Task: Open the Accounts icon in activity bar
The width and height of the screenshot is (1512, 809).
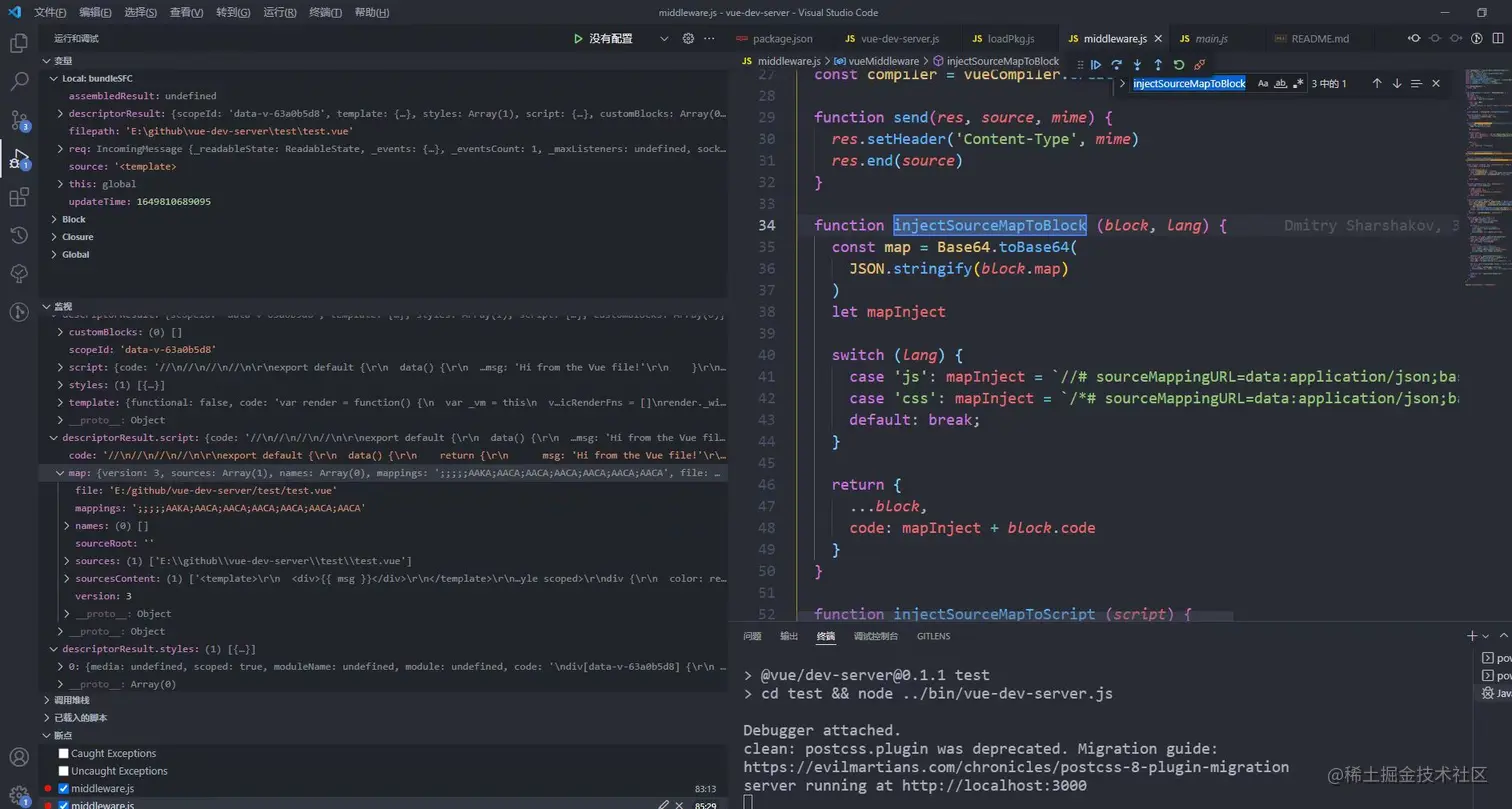Action: (18, 757)
